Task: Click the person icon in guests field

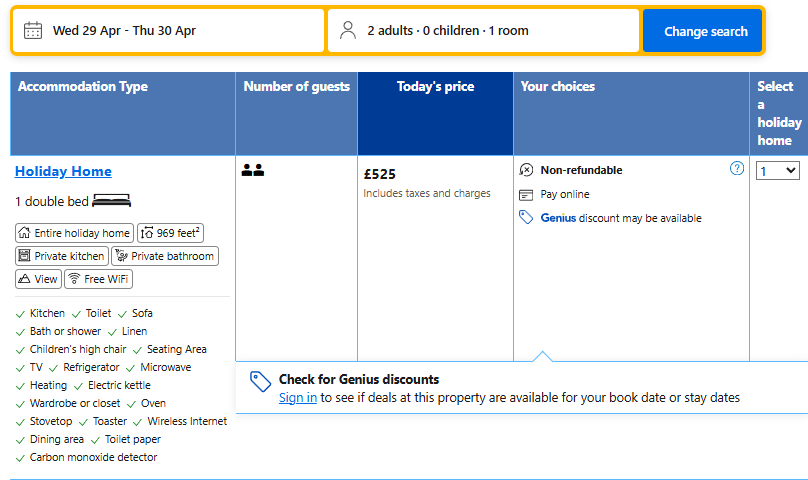Action: 347,30
